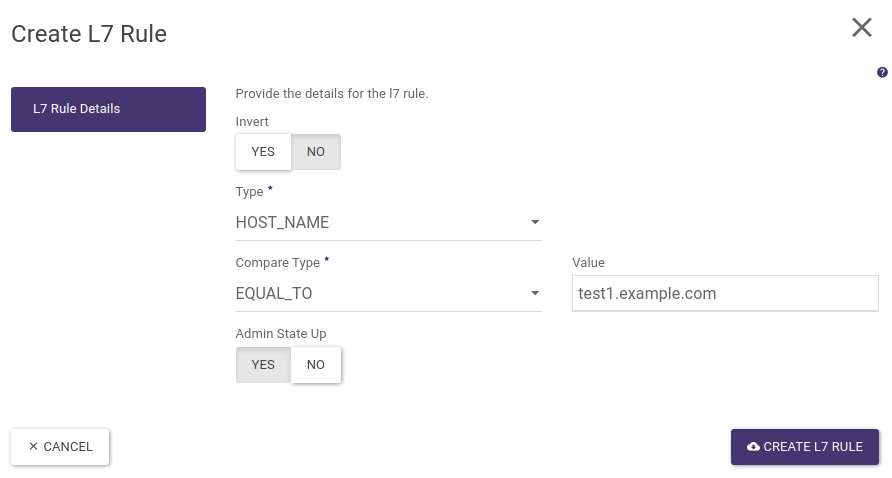
Task: Select the L7 Rule Details tab
Action: pos(108,109)
